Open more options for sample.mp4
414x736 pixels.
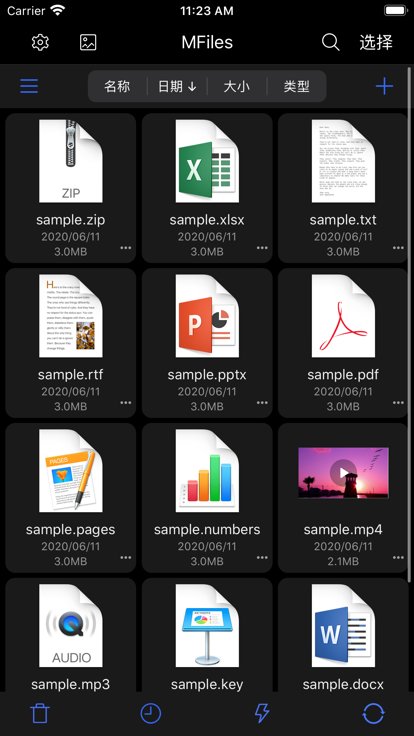pos(399,558)
